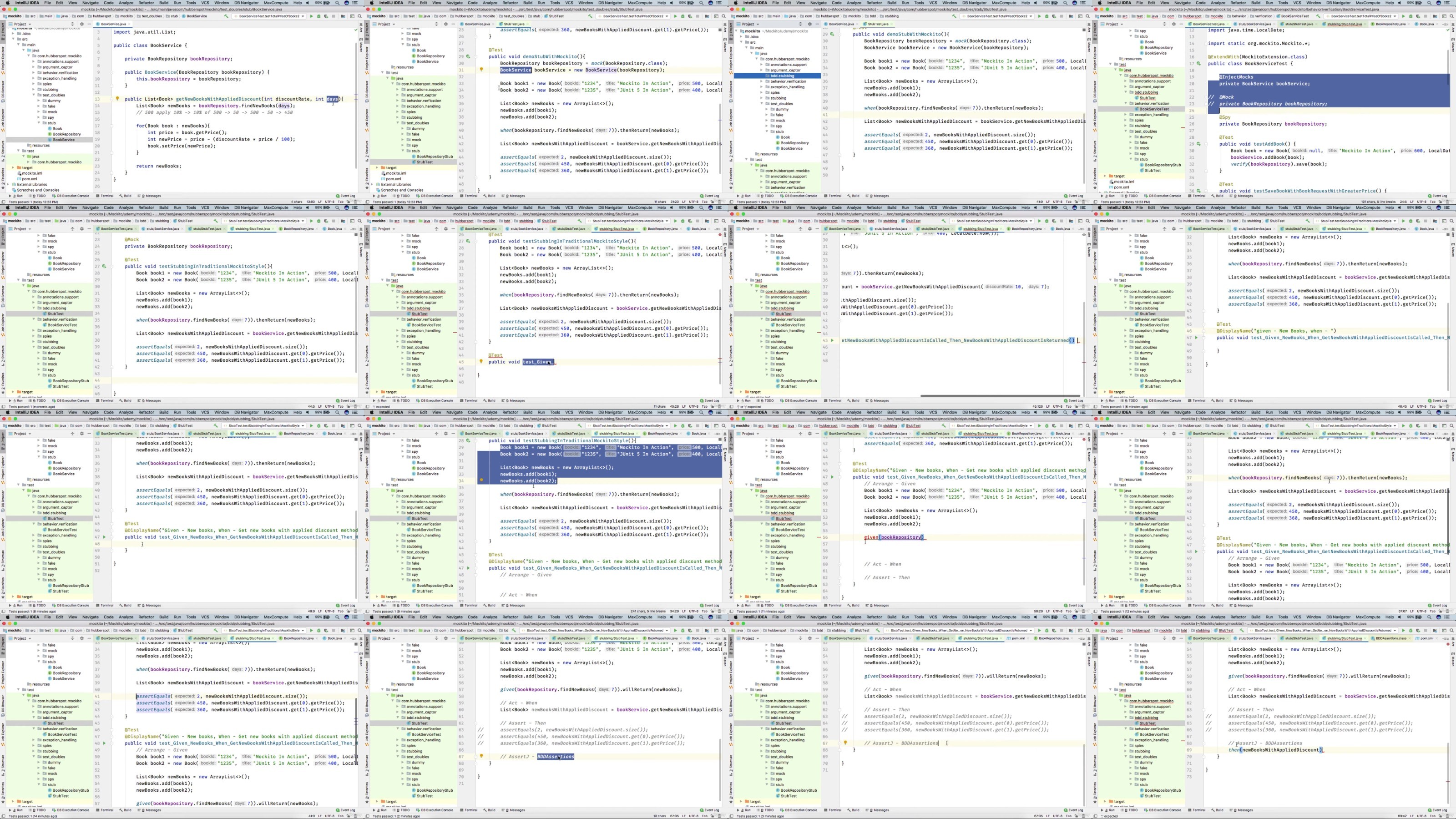Viewport: 1456px width, 819px height.
Task: Click Run with Coverage icon in BookService.java window
Action: (327, 16)
